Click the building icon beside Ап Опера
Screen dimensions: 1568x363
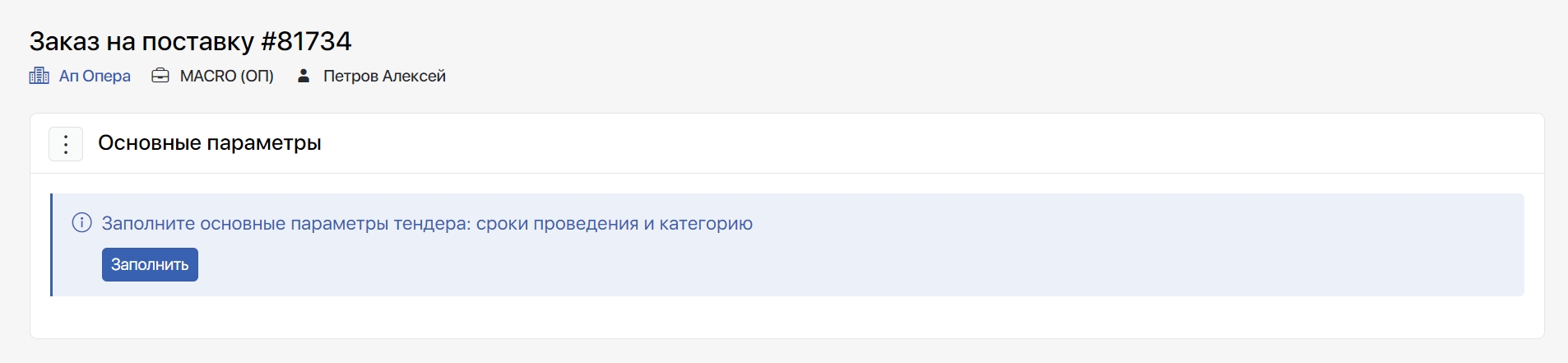tap(39, 77)
